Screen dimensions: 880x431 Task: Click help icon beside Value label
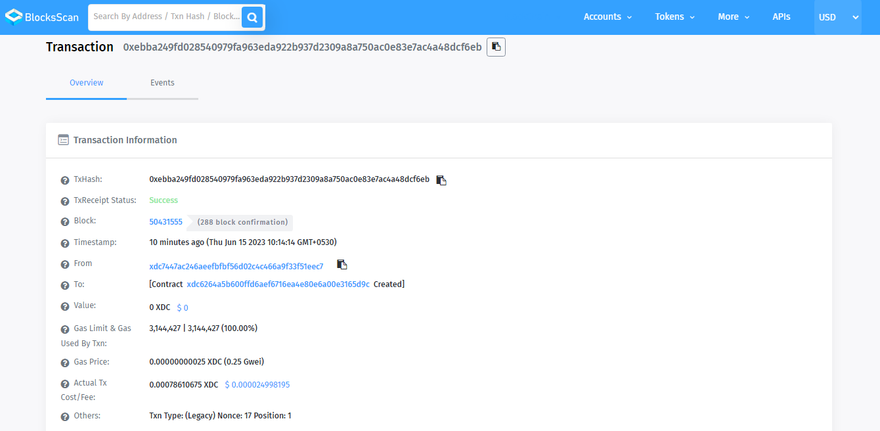(65, 308)
